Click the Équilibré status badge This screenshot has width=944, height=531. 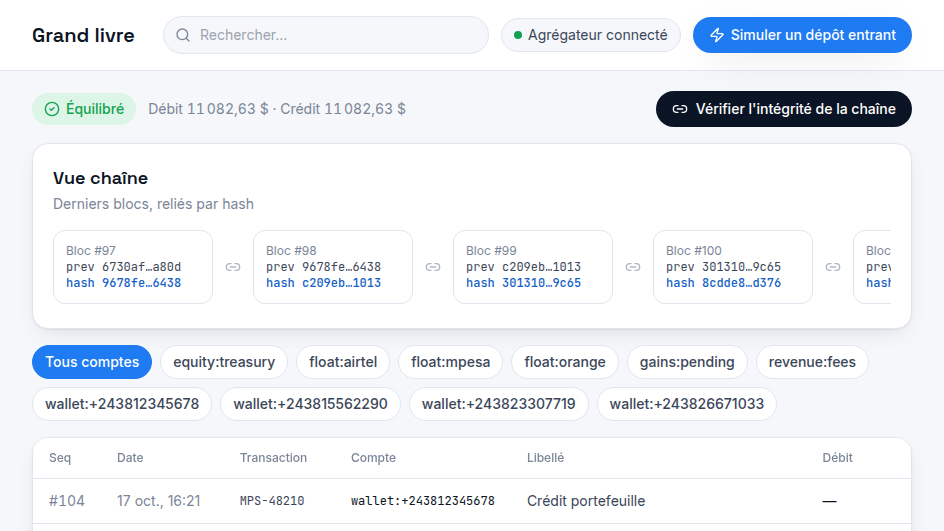84,109
